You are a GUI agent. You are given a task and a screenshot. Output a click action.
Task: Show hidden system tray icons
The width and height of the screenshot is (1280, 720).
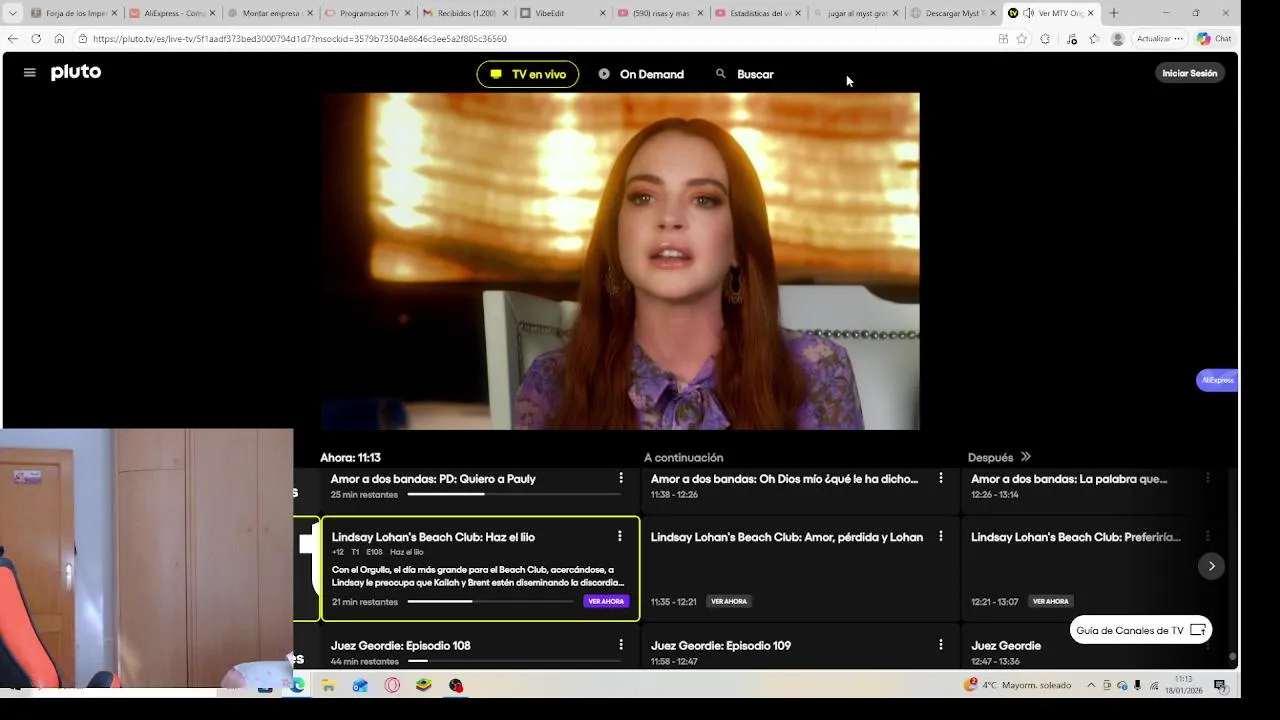(1091, 685)
